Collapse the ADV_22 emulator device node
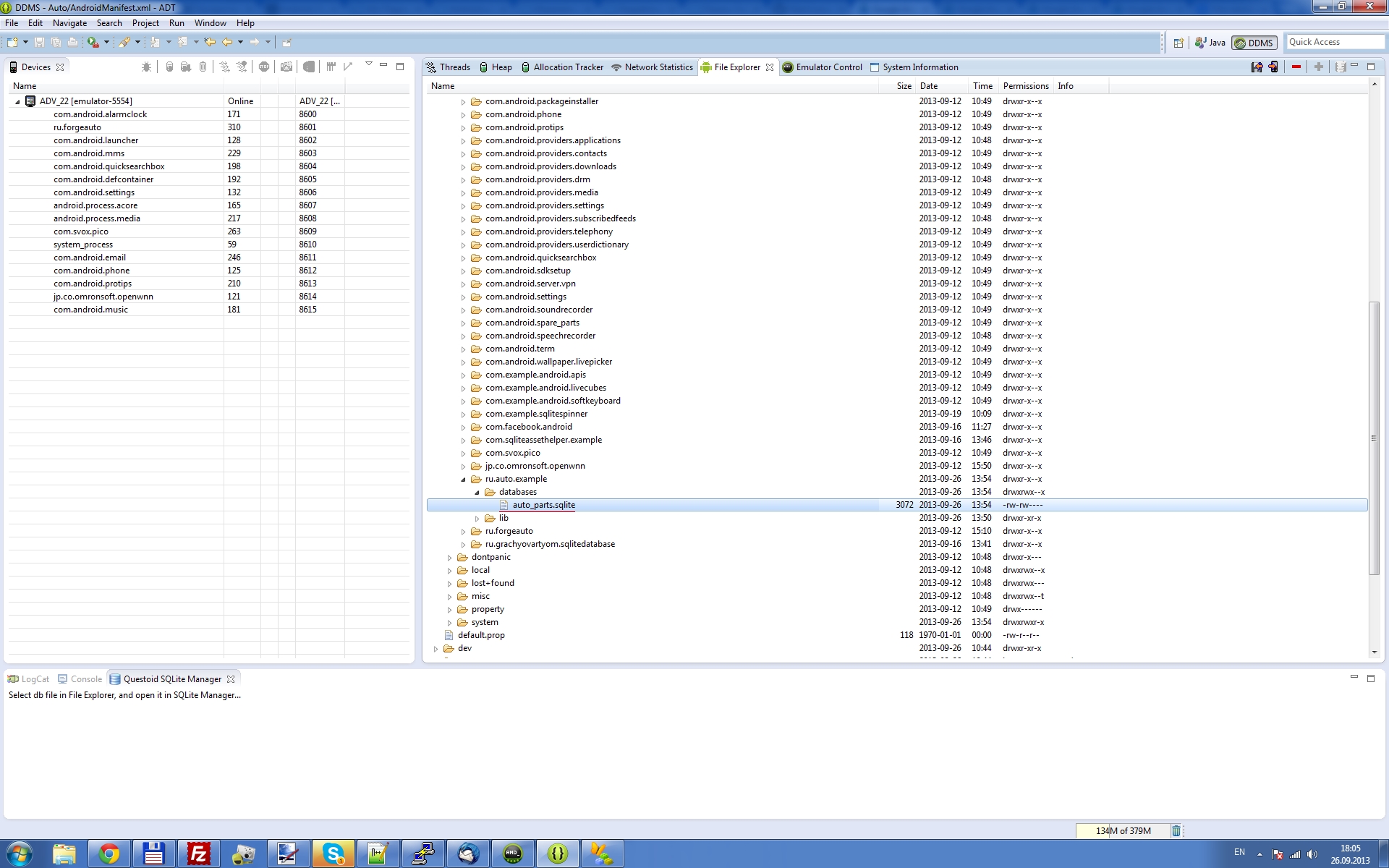This screenshot has width=1389, height=868. tap(17, 101)
